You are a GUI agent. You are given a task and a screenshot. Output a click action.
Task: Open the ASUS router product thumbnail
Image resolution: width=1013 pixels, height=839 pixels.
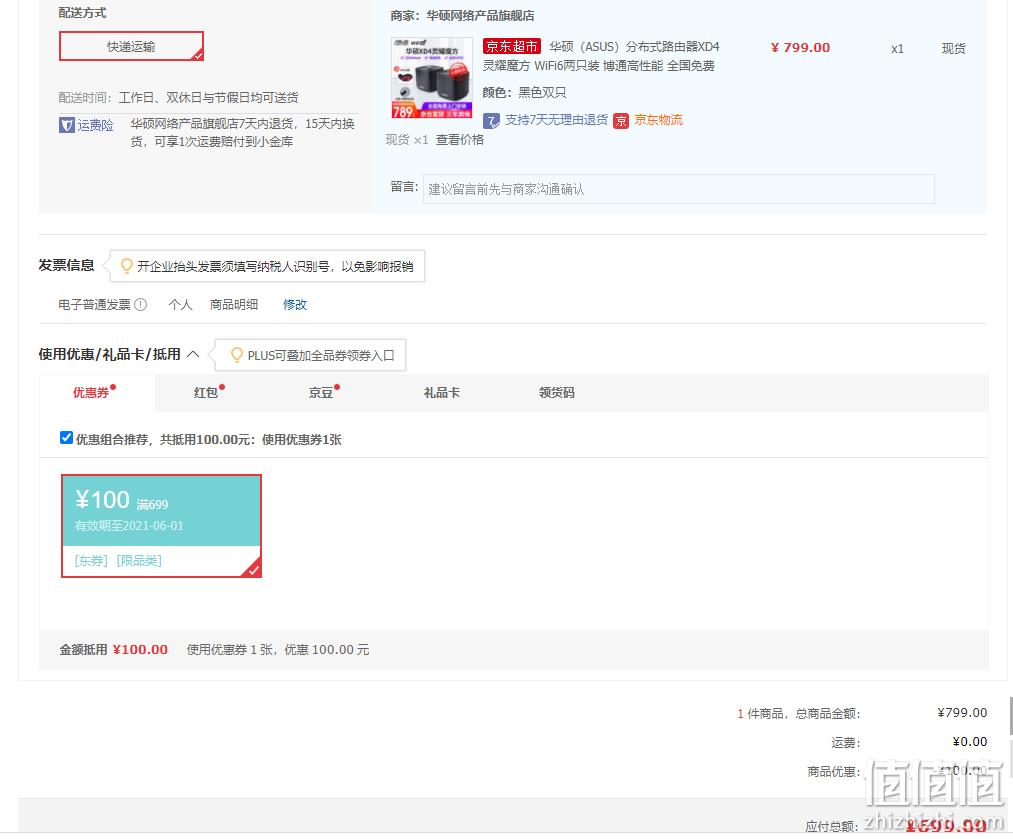[x=432, y=78]
